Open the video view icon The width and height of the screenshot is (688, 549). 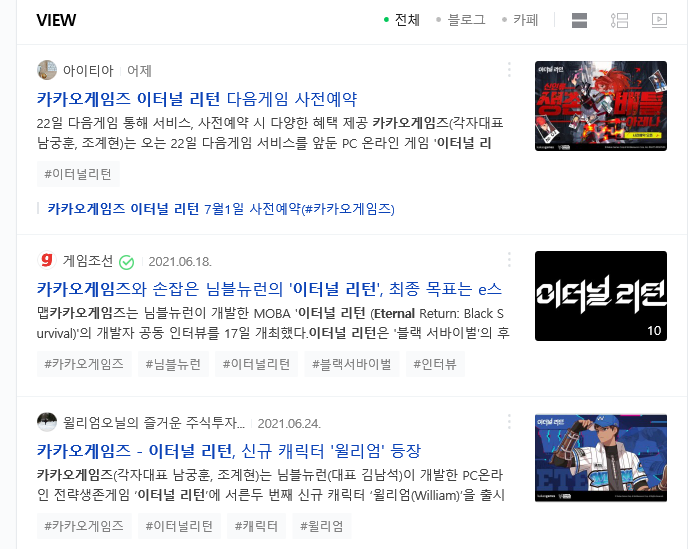[659, 20]
